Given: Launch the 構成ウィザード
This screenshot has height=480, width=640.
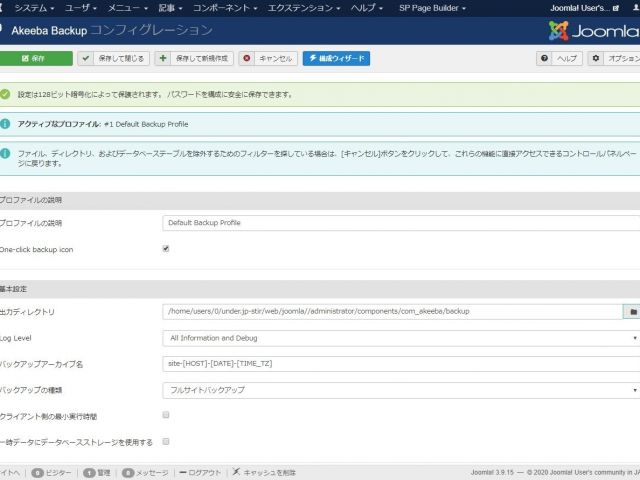Looking at the screenshot, I should point(336,58).
